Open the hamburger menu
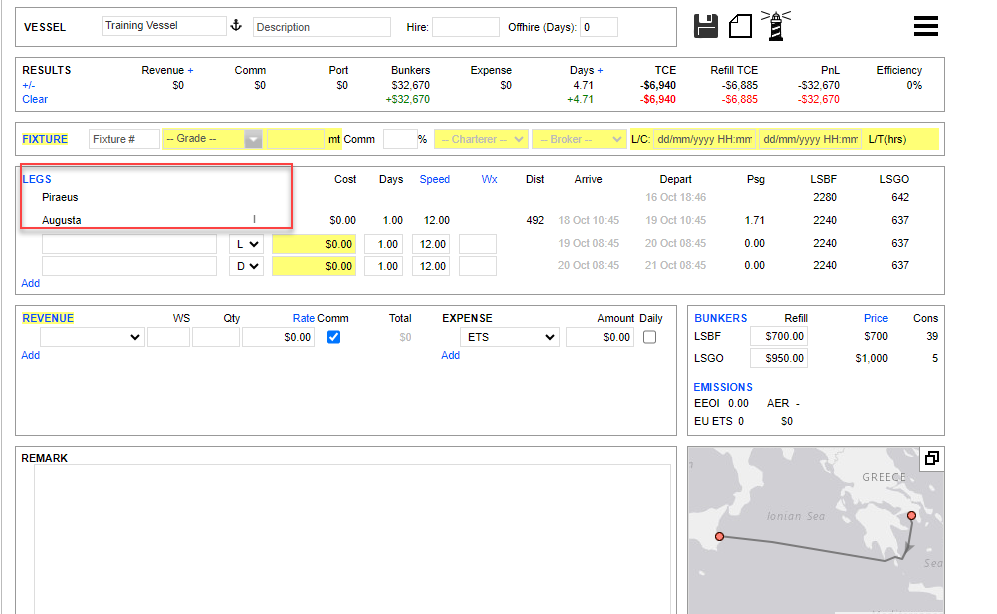The width and height of the screenshot is (997, 614). [925, 26]
